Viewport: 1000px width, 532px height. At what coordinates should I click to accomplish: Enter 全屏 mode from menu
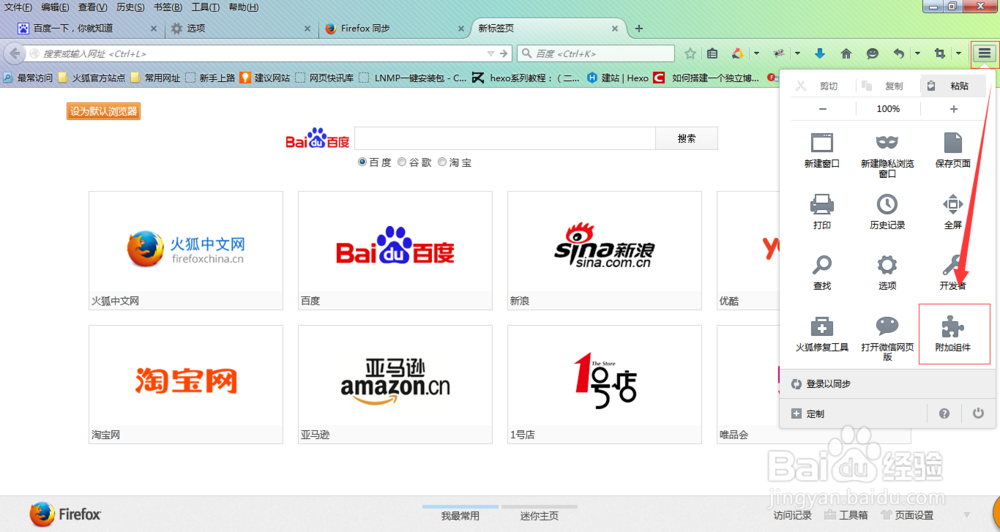[953, 211]
